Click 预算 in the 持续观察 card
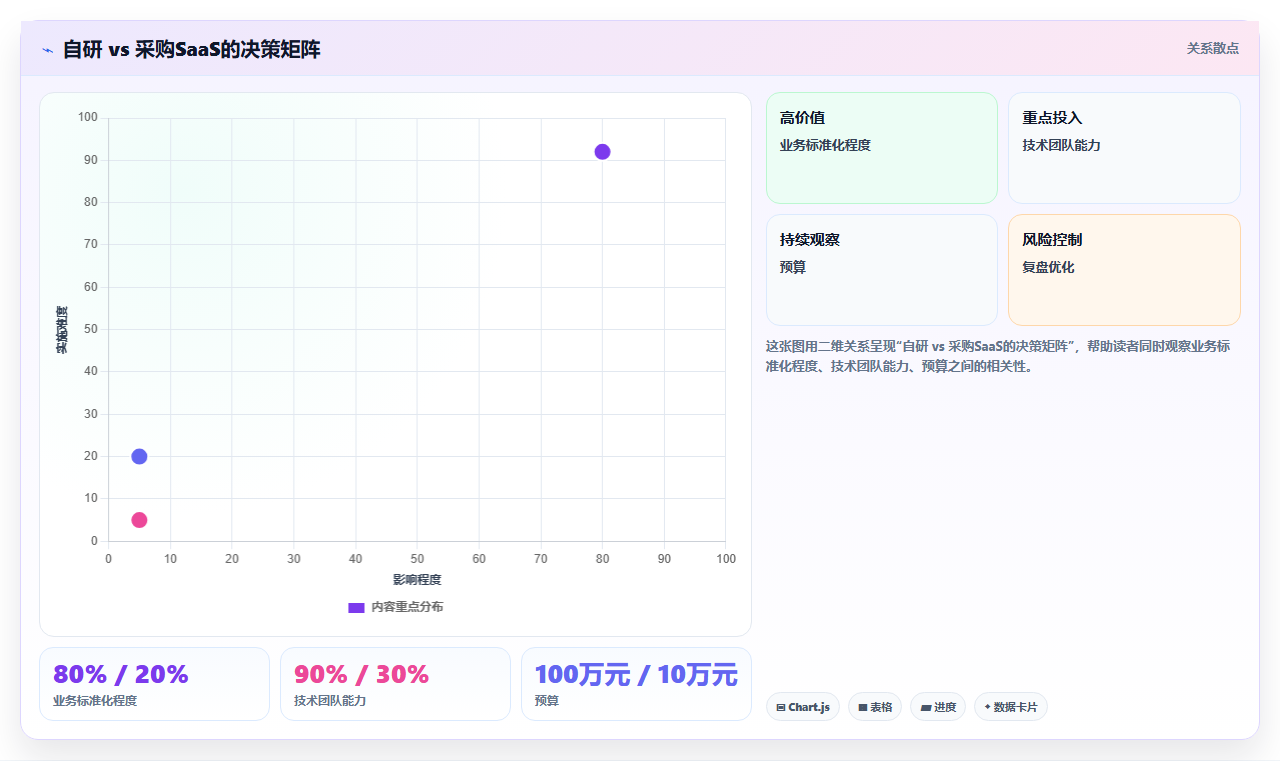The width and height of the screenshot is (1280, 761). pyautogui.click(x=793, y=268)
